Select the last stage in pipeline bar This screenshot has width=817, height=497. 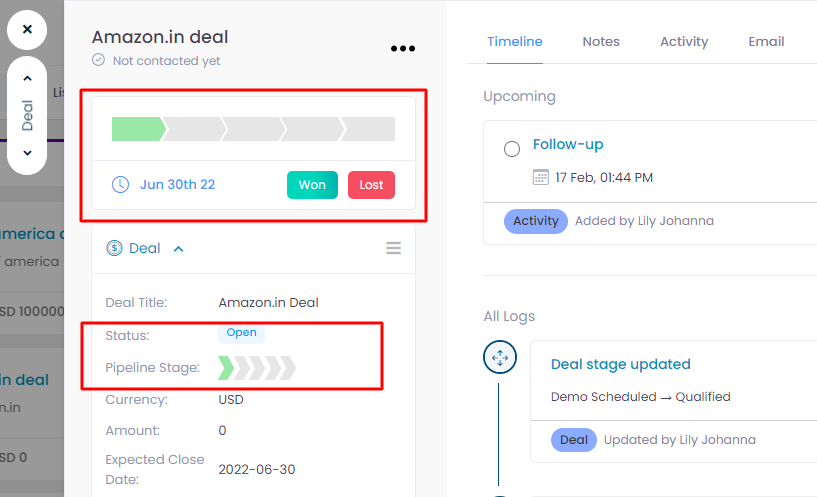pyautogui.click(x=369, y=129)
